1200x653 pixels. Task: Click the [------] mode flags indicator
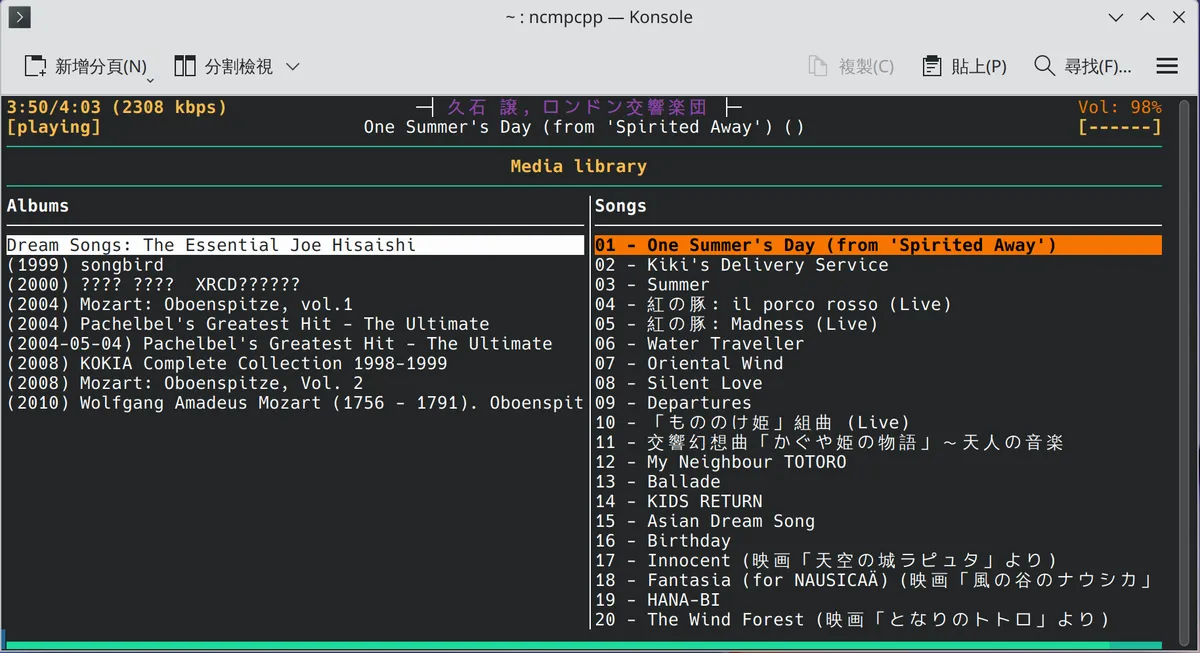[x=1120, y=127]
